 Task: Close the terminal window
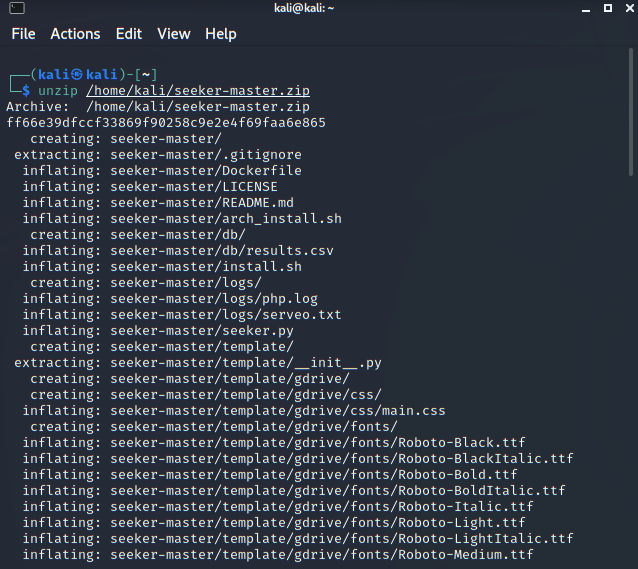pyautogui.click(x=629, y=8)
